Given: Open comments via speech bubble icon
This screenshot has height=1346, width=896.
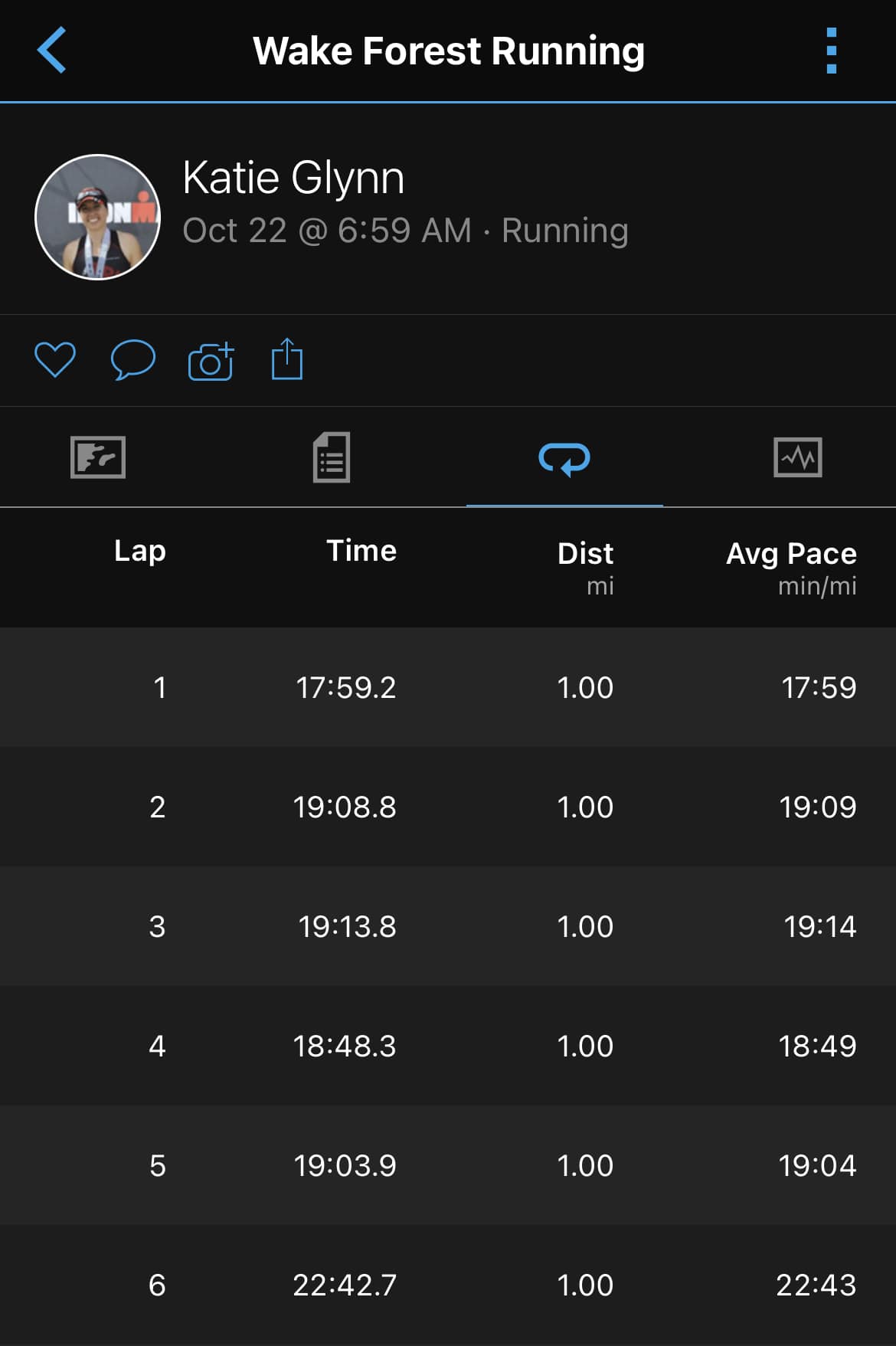Looking at the screenshot, I should [x=132, y=359].
